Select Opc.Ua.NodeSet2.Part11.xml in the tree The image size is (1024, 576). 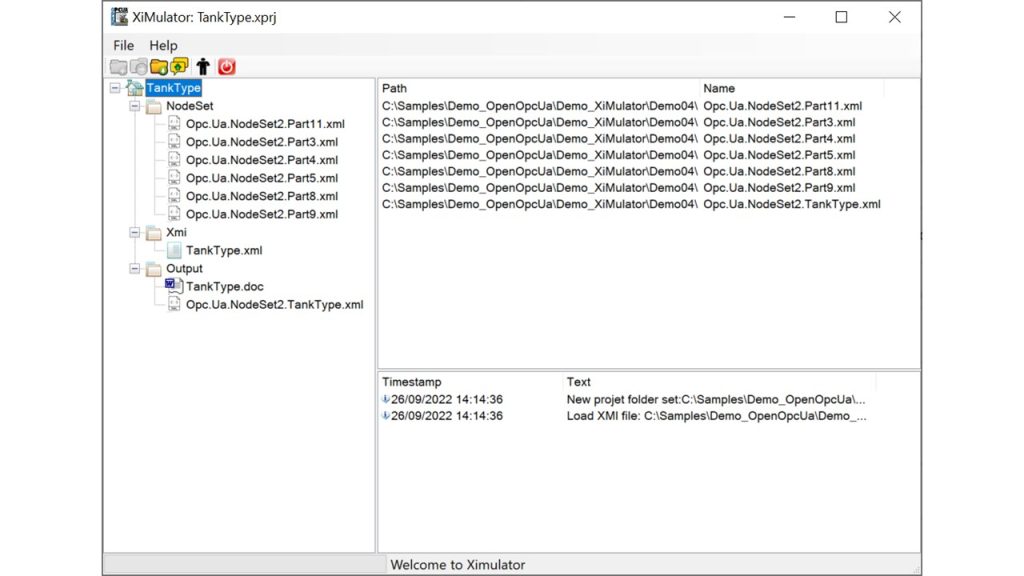pos(265,124)
